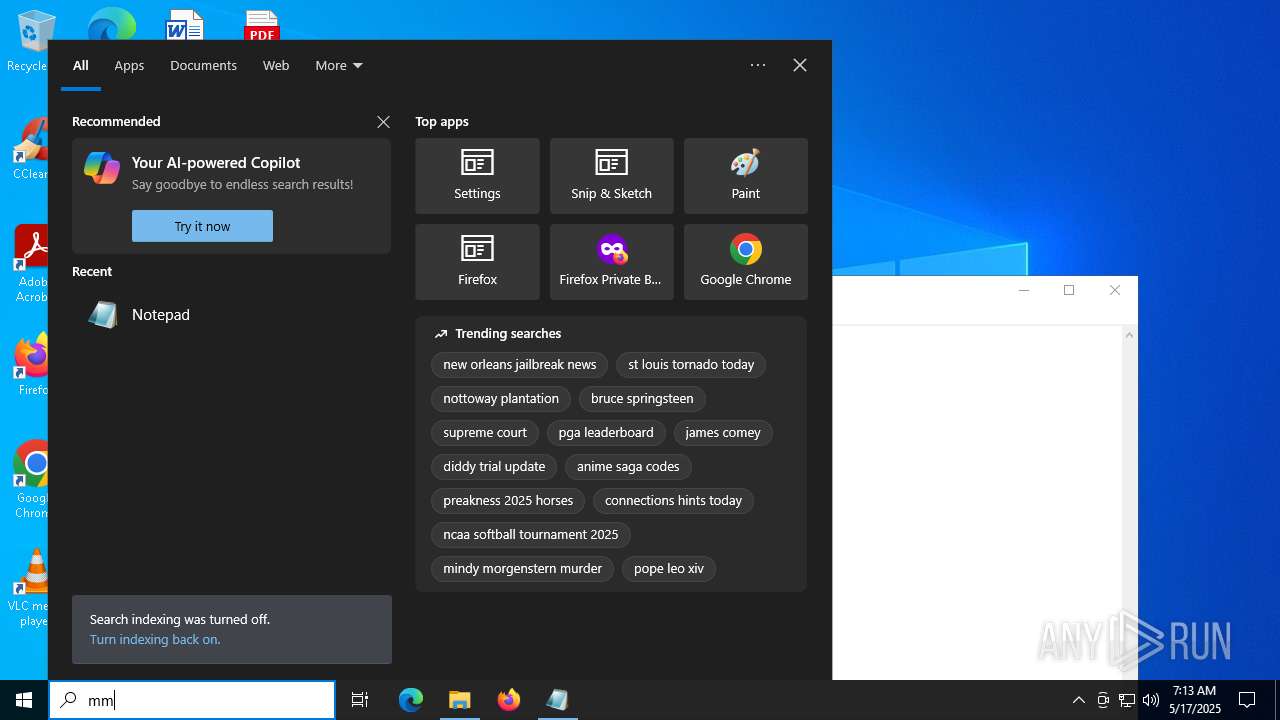
Task: Select the PDF file on the desktop
Action: pyautogui.click(x=261, y=25)
